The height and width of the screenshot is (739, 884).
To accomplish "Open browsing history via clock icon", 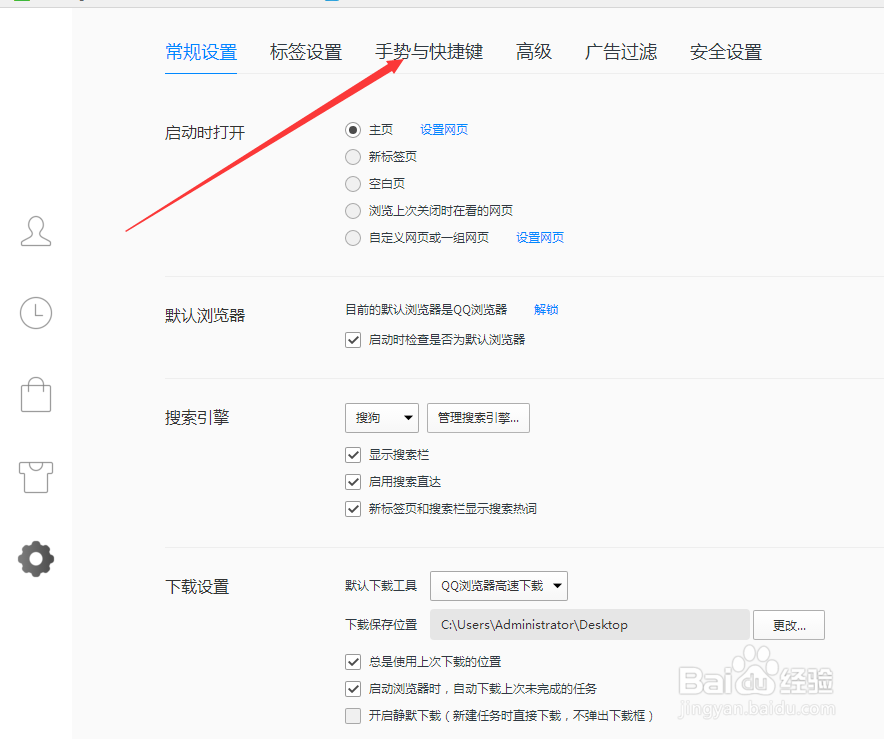I will [x=36, y=313].
